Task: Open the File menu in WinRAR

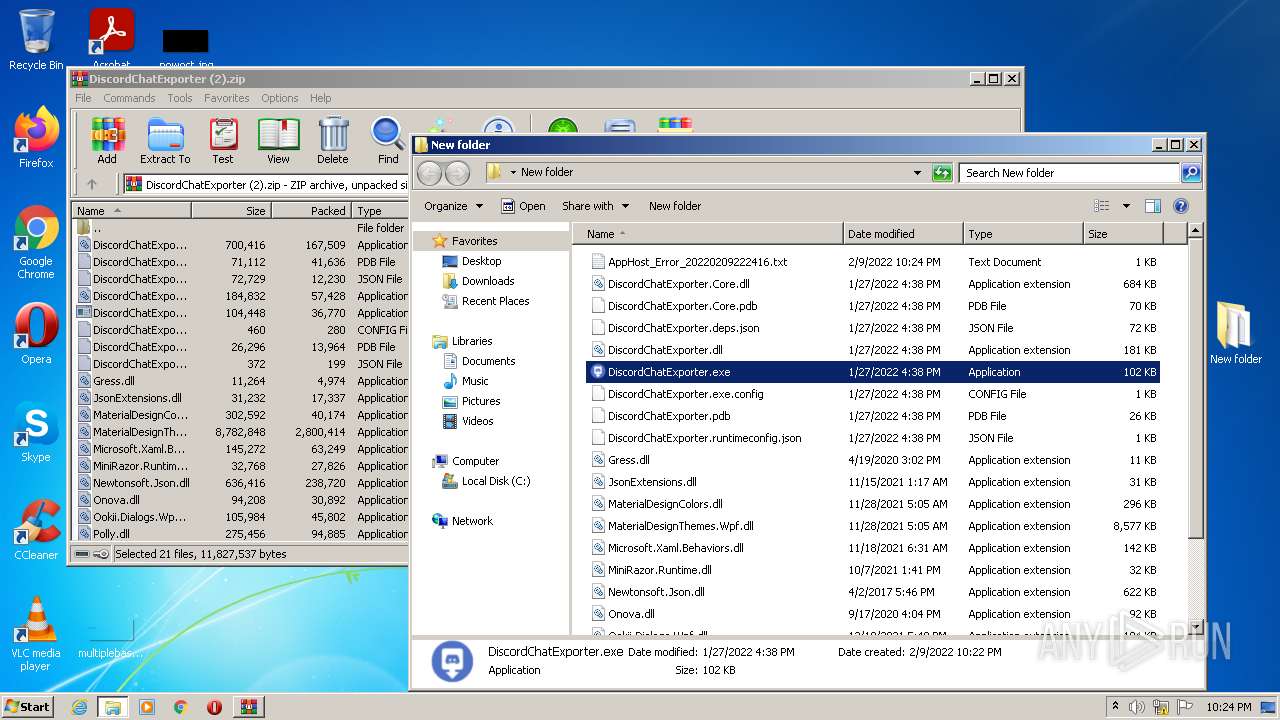Action: click(x=83, y=98)
